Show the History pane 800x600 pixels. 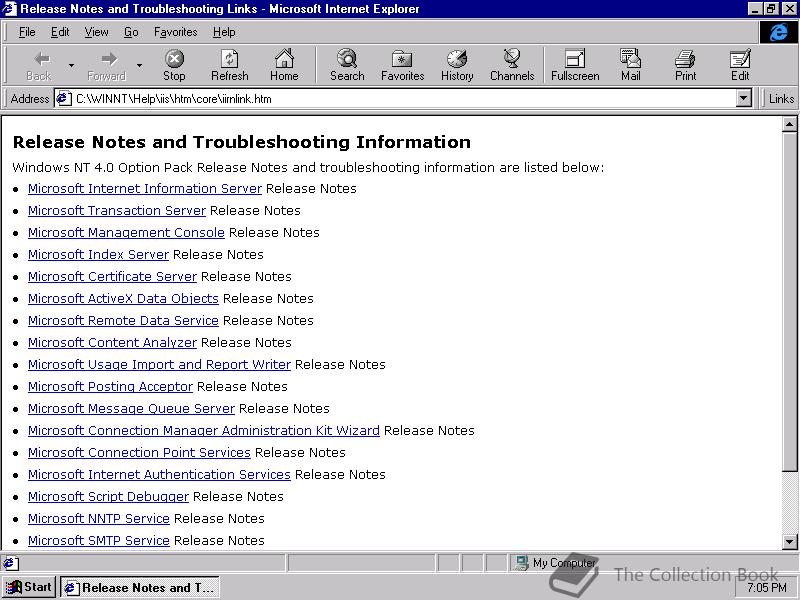457,65
